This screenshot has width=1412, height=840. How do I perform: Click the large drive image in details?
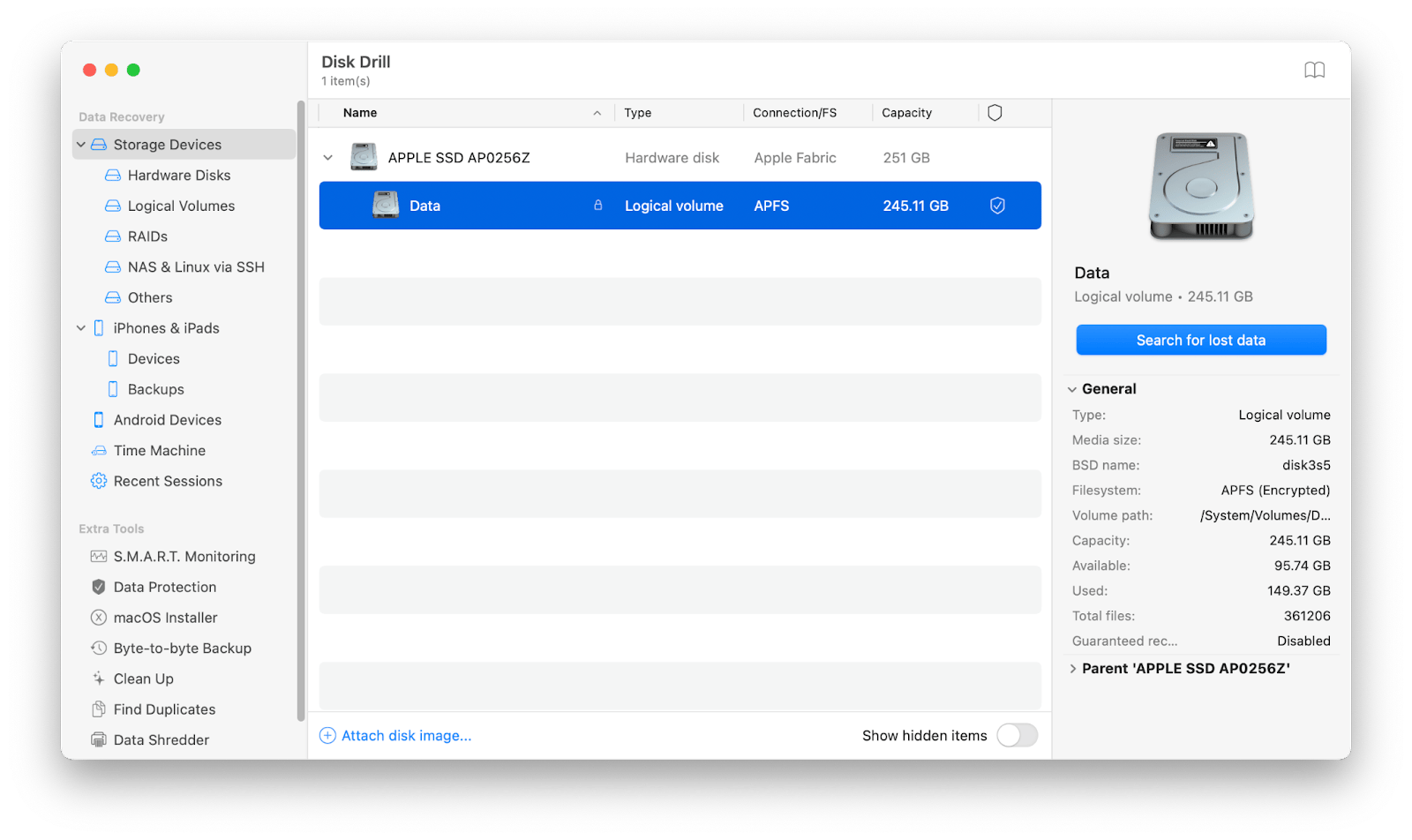(x=1201, y=185)
